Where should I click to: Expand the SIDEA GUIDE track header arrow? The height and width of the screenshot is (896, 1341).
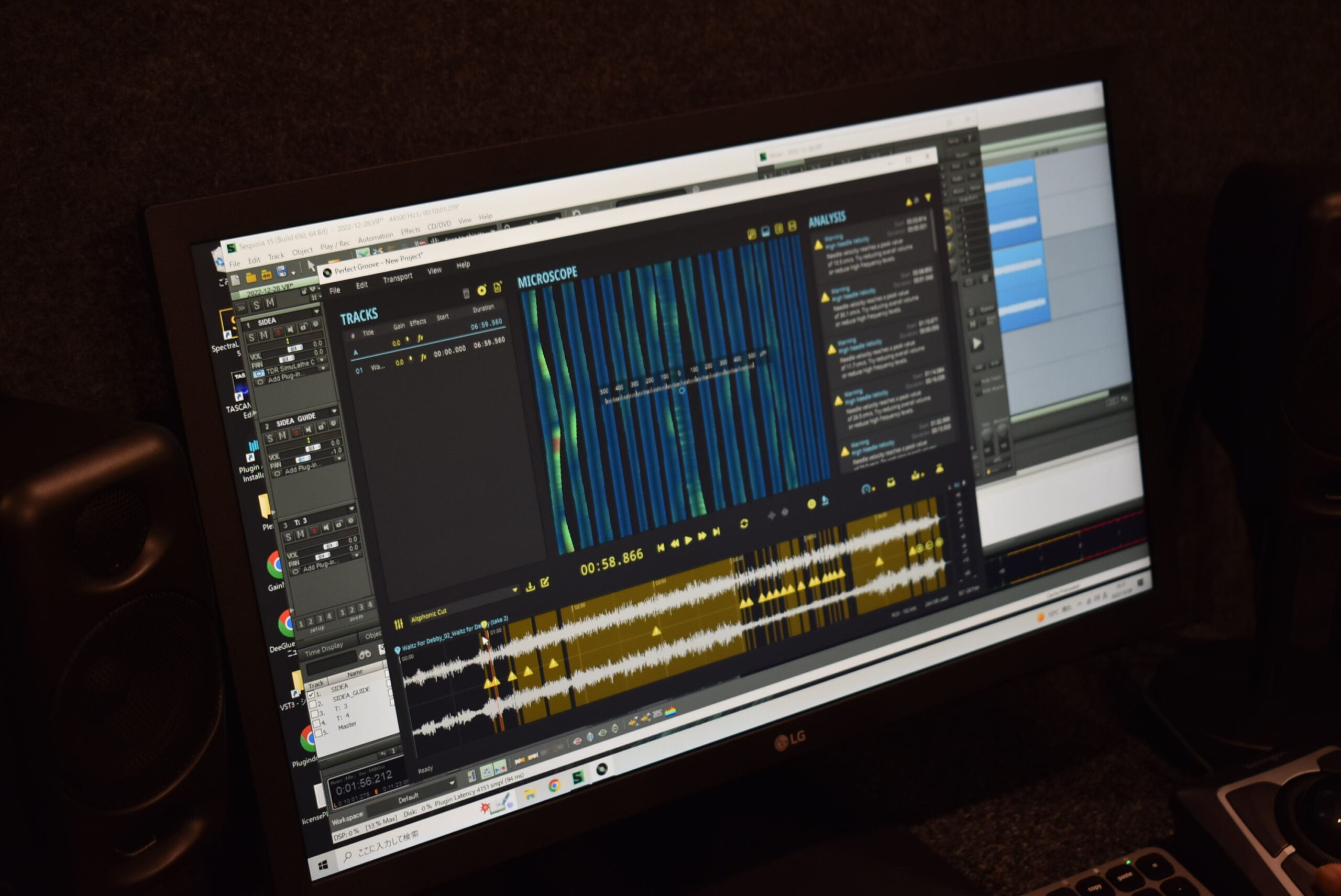coord(334,411)
